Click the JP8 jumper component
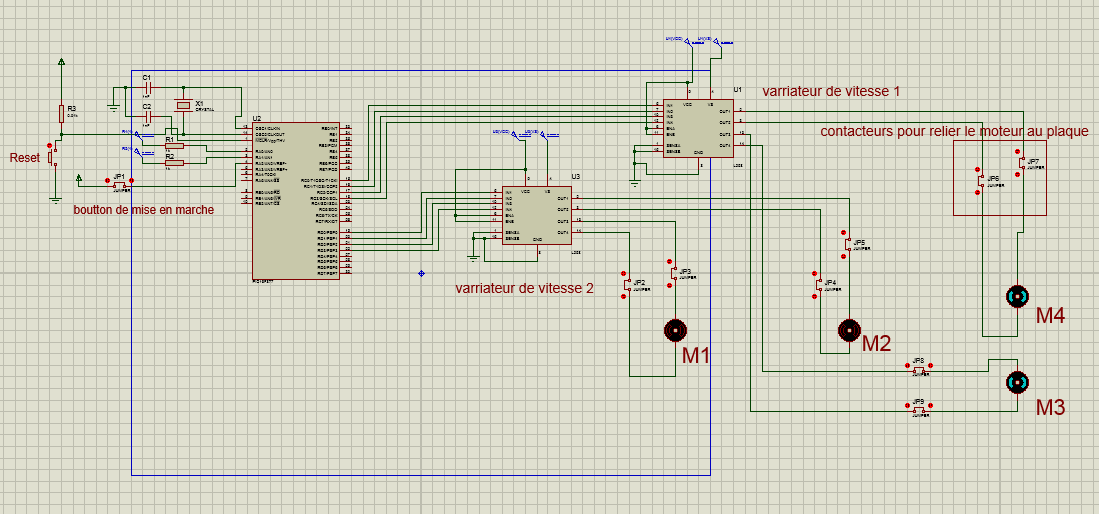The image size is (1099, 514). click(918, 368)
